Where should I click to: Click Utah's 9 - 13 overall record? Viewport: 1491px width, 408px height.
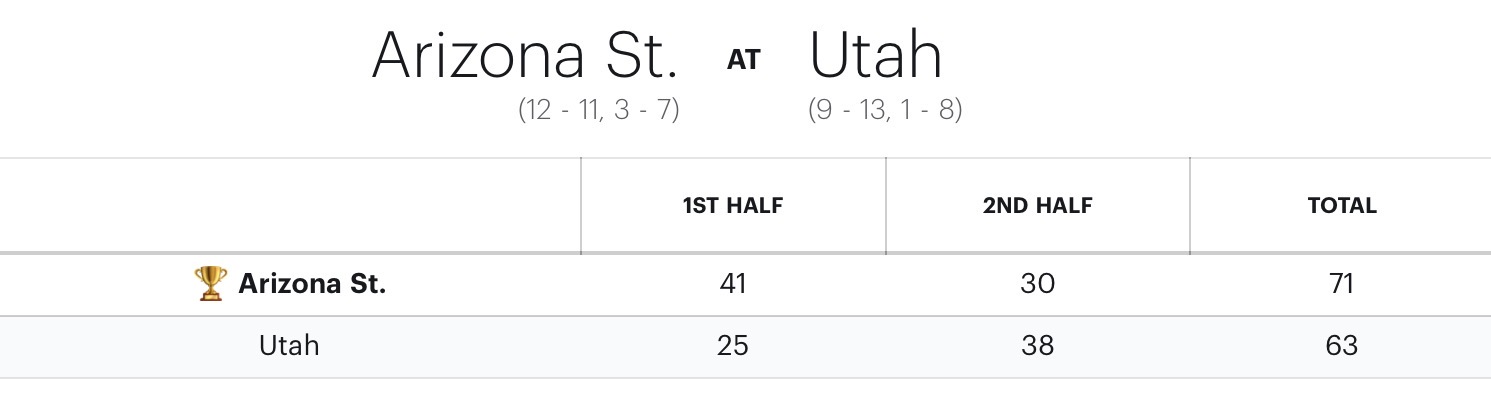tap(850, 109)
